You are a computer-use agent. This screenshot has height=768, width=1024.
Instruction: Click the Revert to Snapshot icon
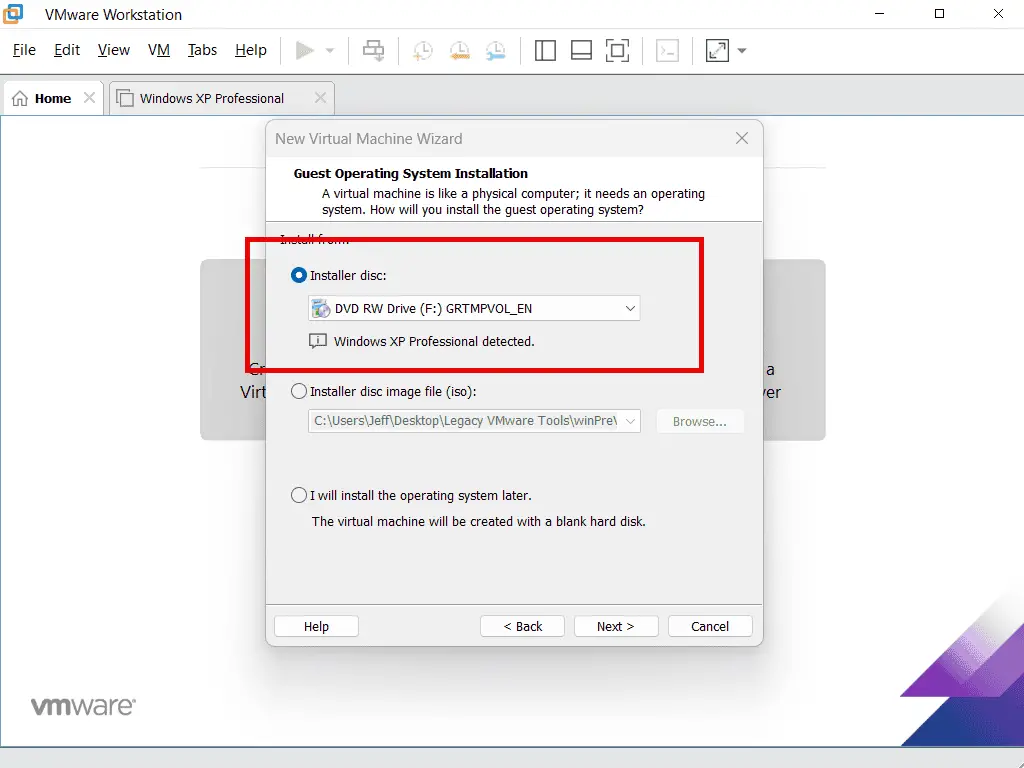[460, 50]
